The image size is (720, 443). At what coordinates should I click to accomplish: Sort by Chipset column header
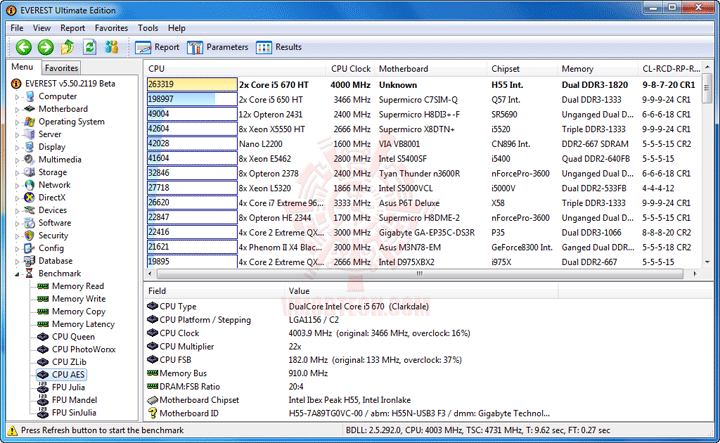click(x=522, y=68)
